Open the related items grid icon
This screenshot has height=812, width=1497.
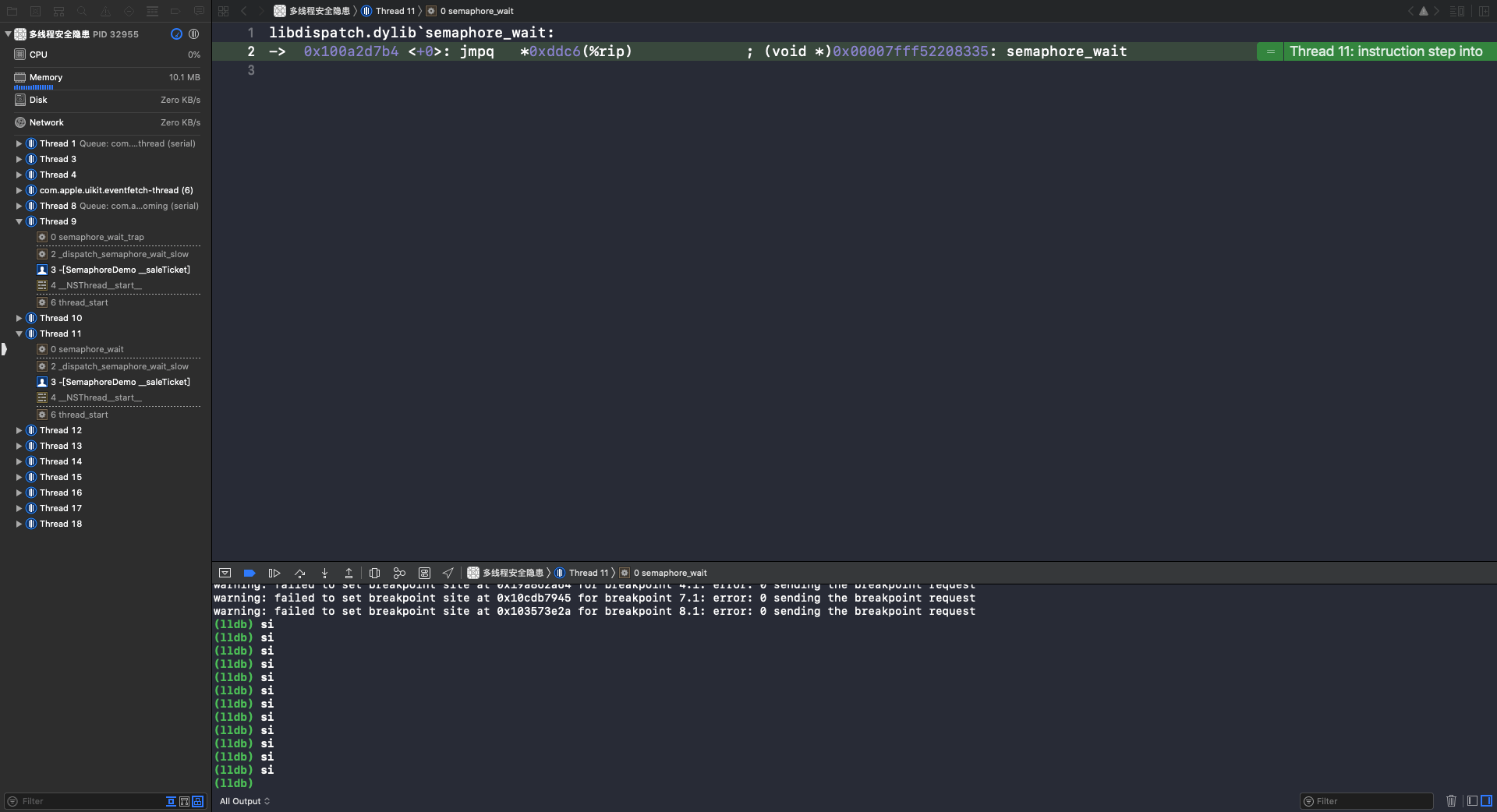pyautogui.click(x=224, y=11)
